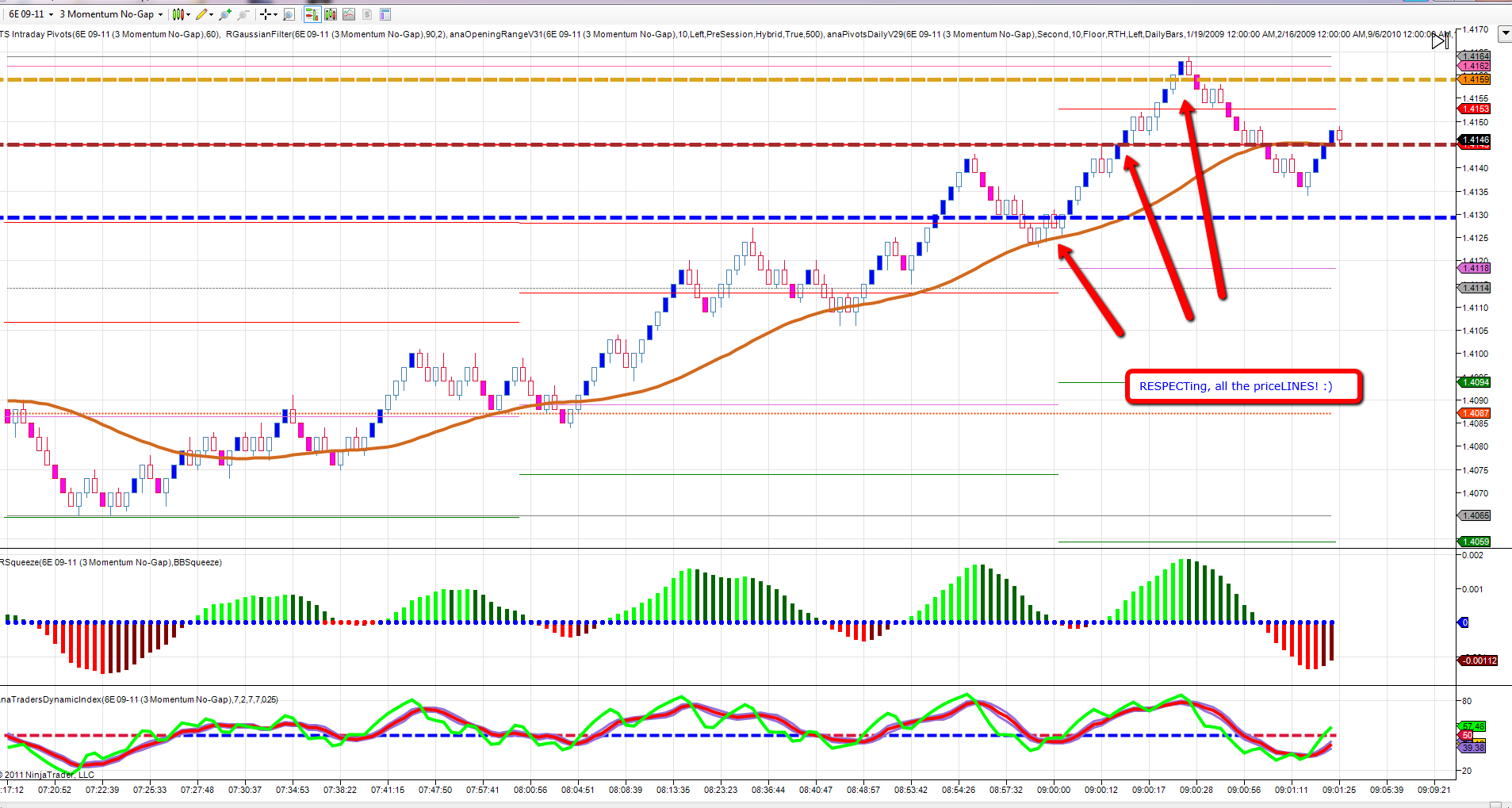Click the 1.4130 price axis label
The height and width of the screenshot is (808, 1512).
tap(1476, 215)
